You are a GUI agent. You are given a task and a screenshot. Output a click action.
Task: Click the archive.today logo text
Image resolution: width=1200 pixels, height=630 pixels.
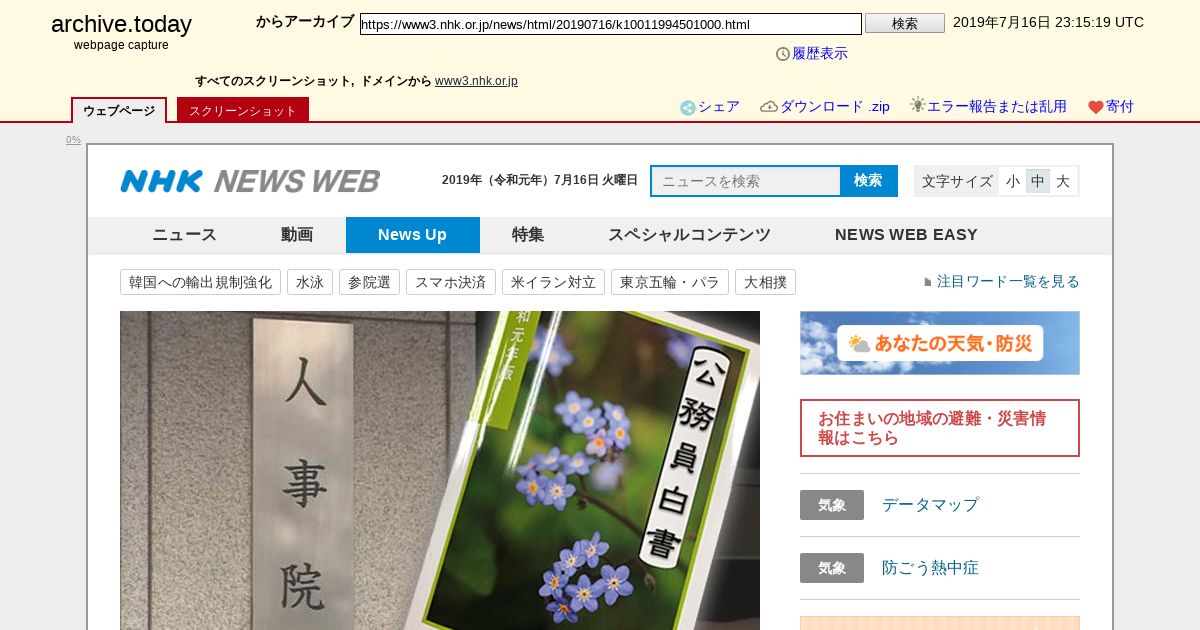click(121, 24)
